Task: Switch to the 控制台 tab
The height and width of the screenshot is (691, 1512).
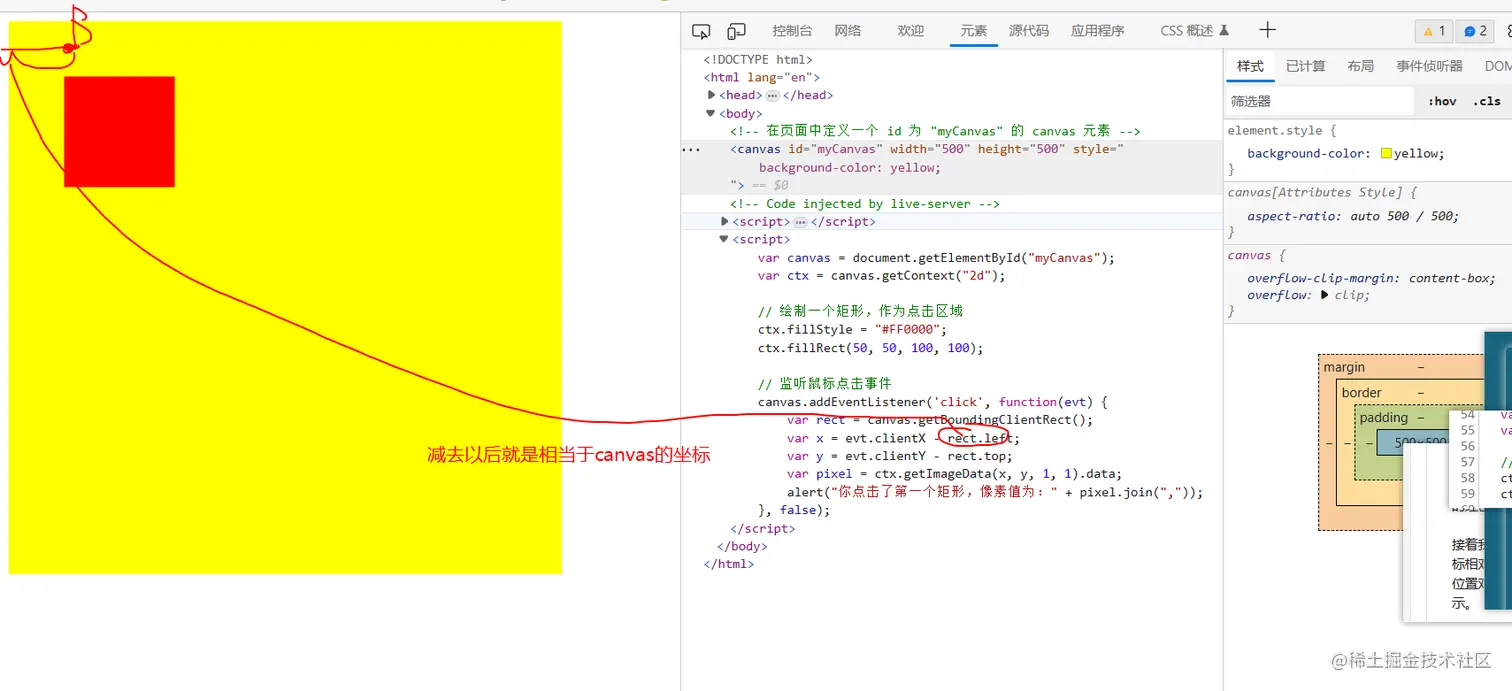Action: point(792,31)
